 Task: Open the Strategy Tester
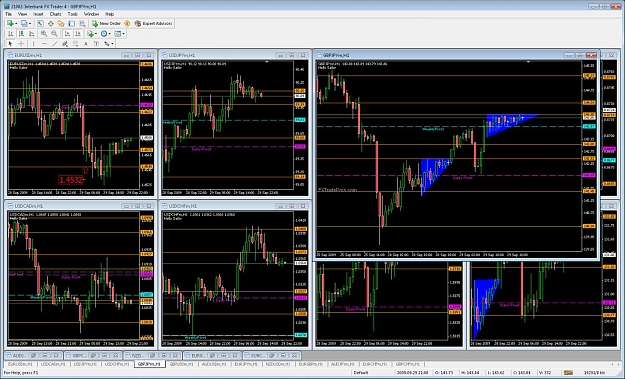pos(82,24)
